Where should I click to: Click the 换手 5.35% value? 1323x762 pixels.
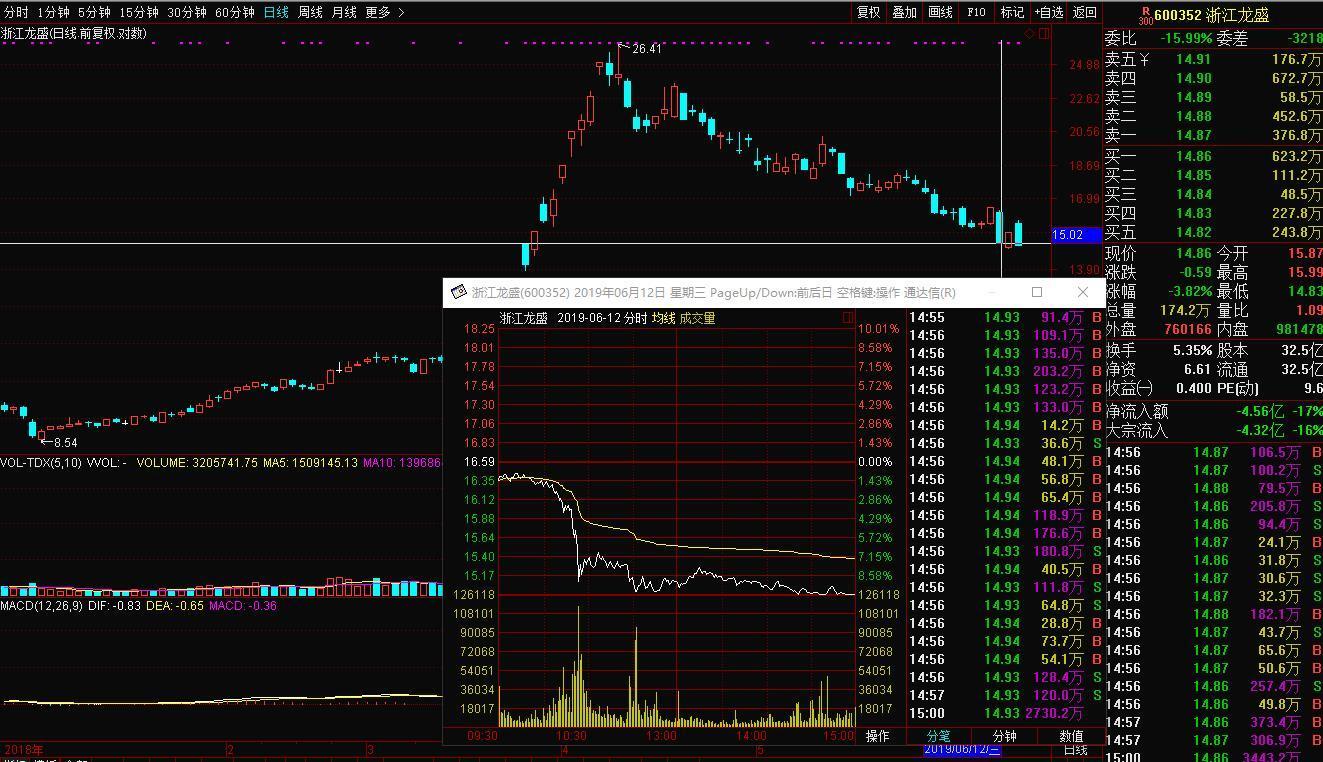click(1191, 351)
